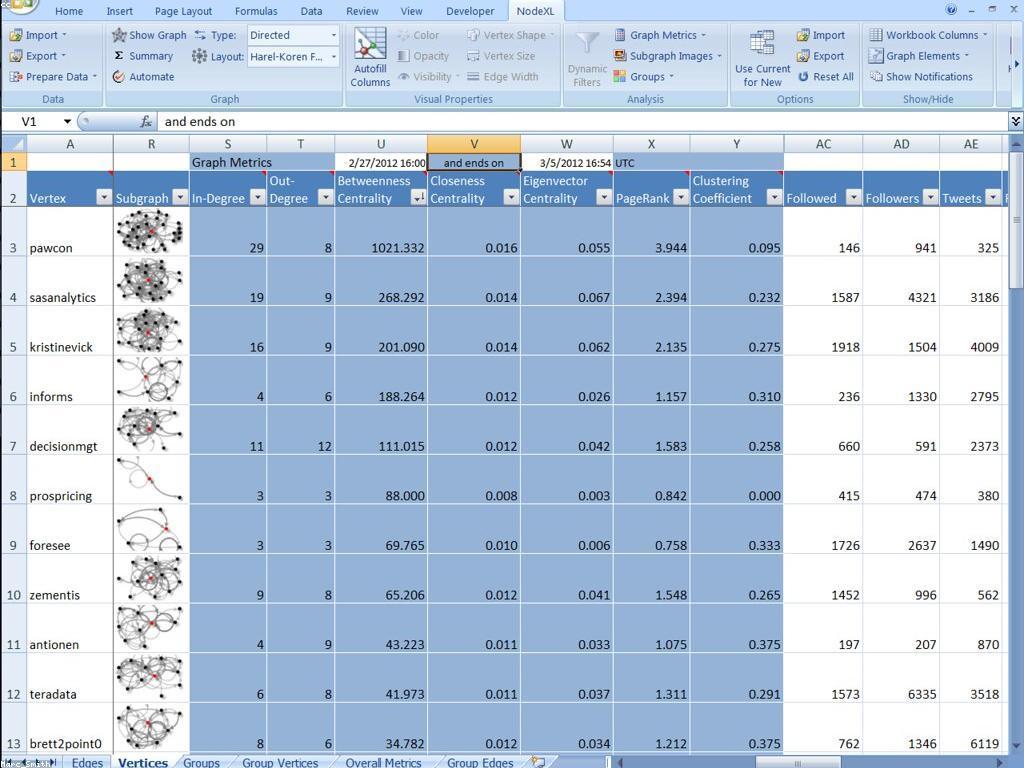This screenshot has width=1024, height=768.
Task: Click the Show Graph icon
Action: tap(119, 35)
